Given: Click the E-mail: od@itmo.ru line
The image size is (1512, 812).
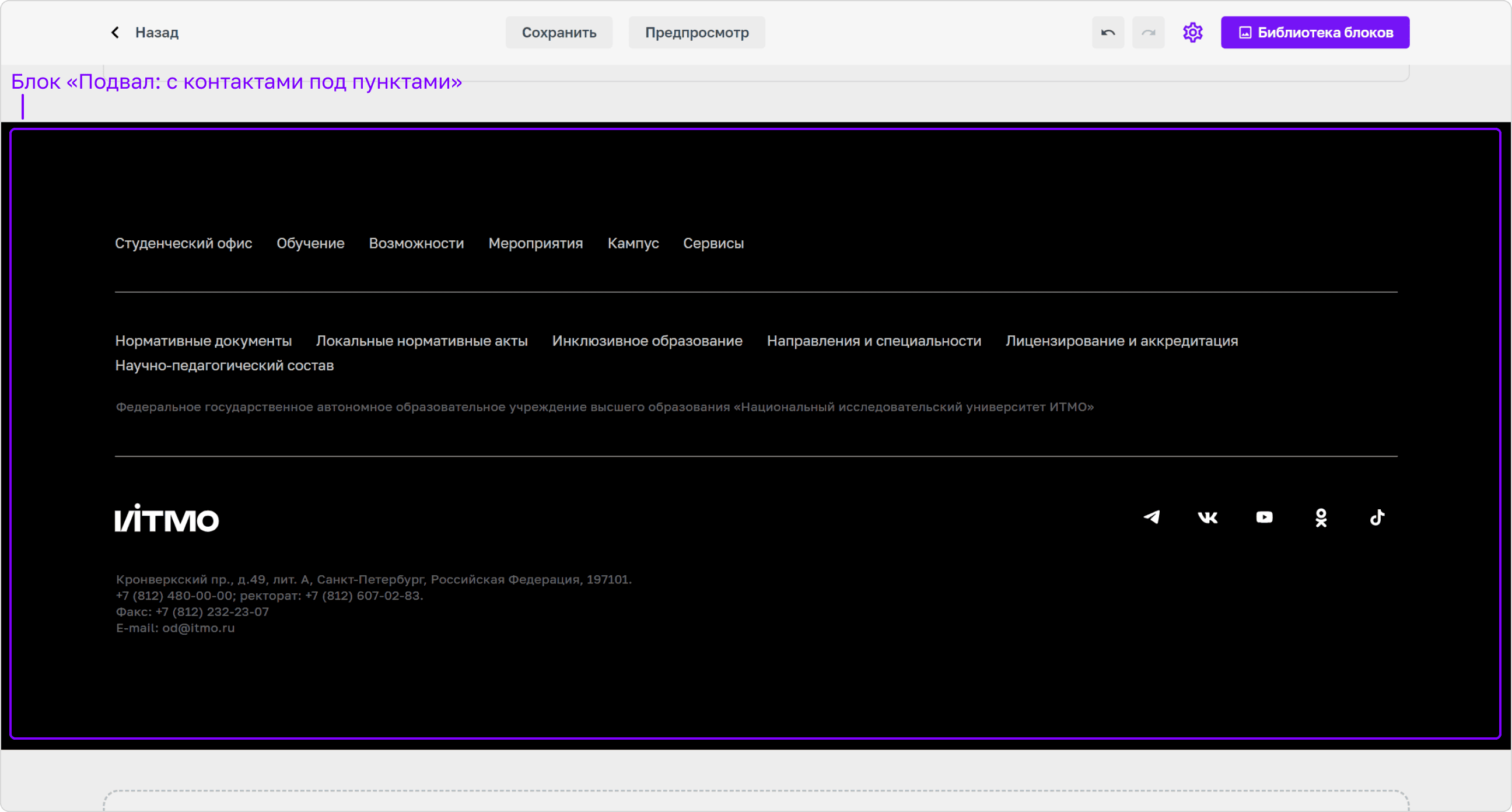Looking at the screenshot, I should tap(175, 628).
